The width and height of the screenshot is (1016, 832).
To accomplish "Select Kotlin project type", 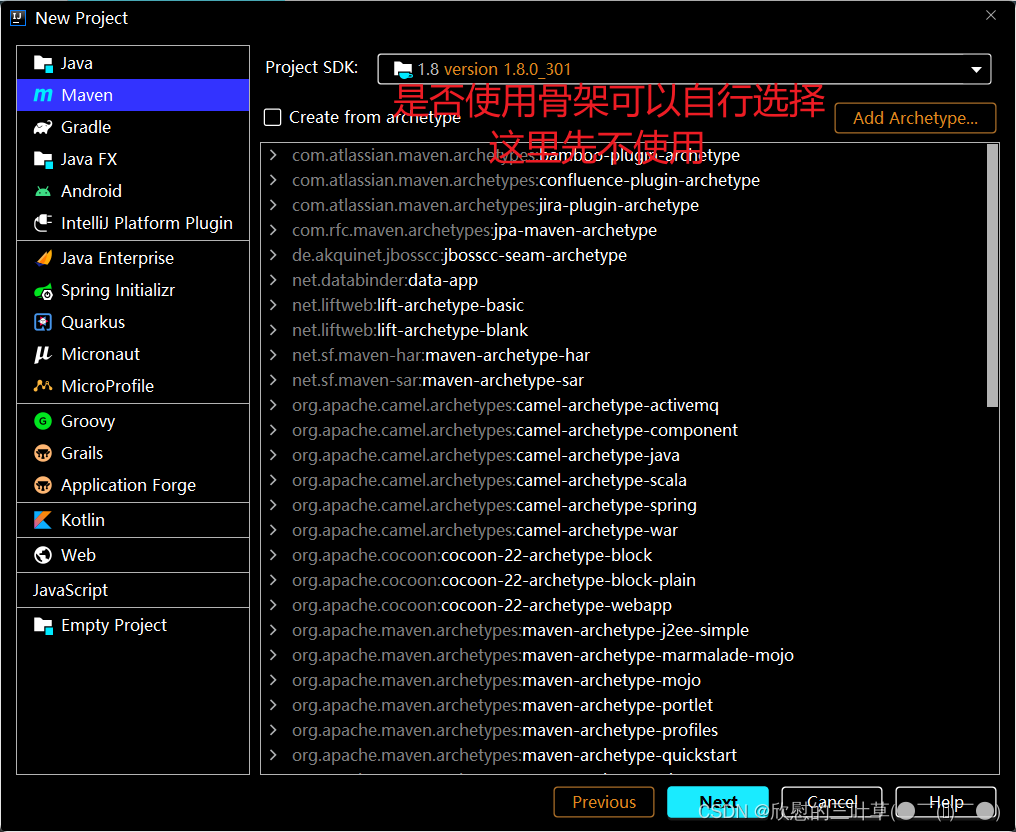I will 133,520.
